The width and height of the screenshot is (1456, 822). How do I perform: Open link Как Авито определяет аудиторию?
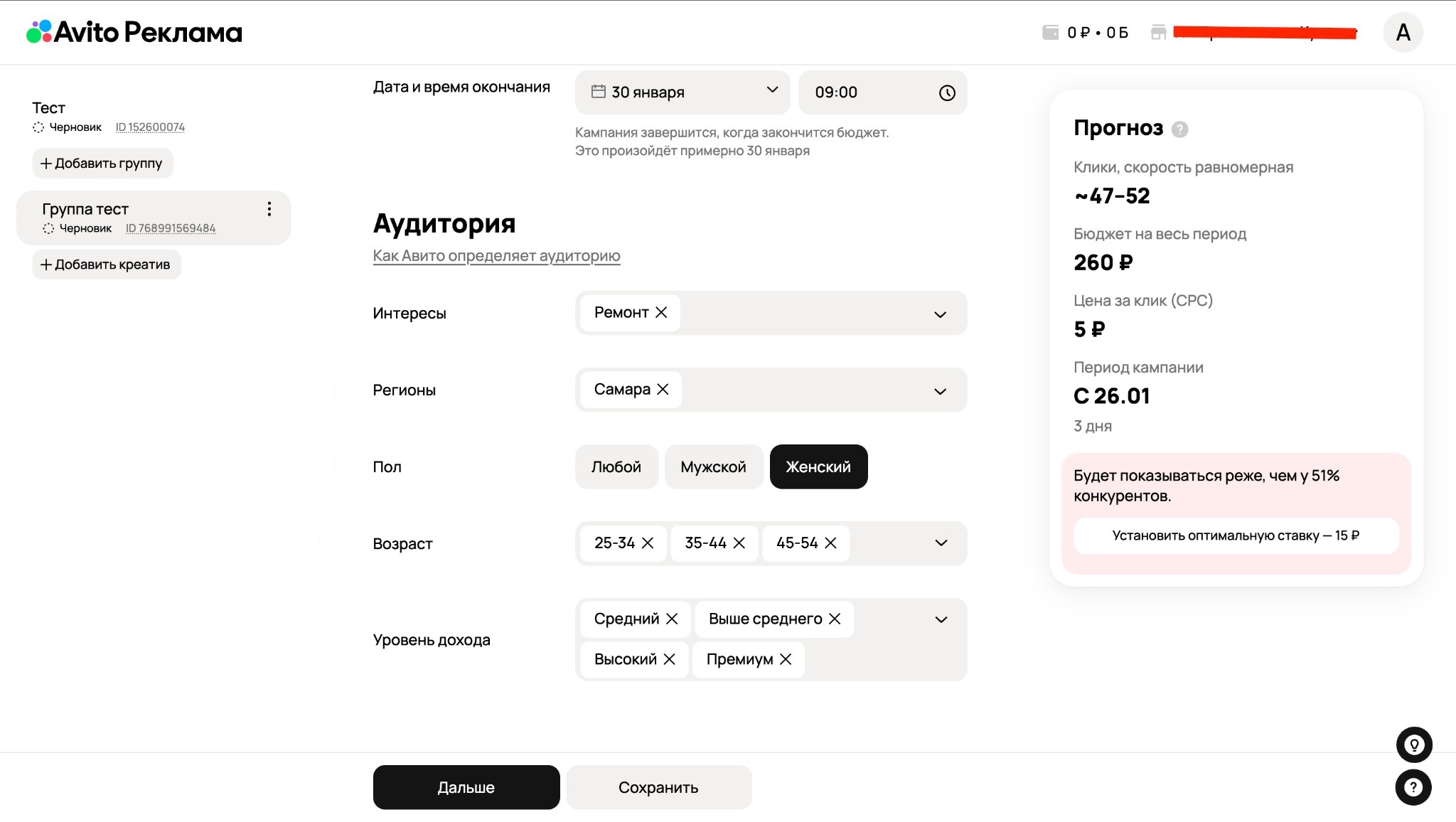point(496,256)
